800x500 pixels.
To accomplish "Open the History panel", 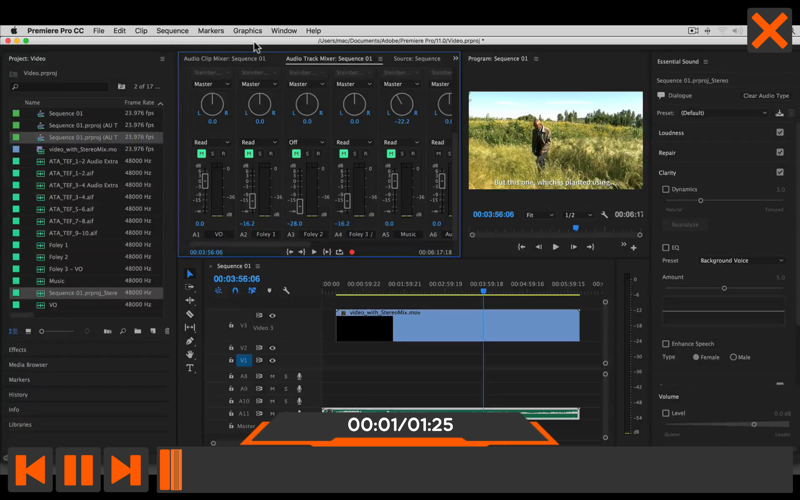I will (x=18, y=394).
